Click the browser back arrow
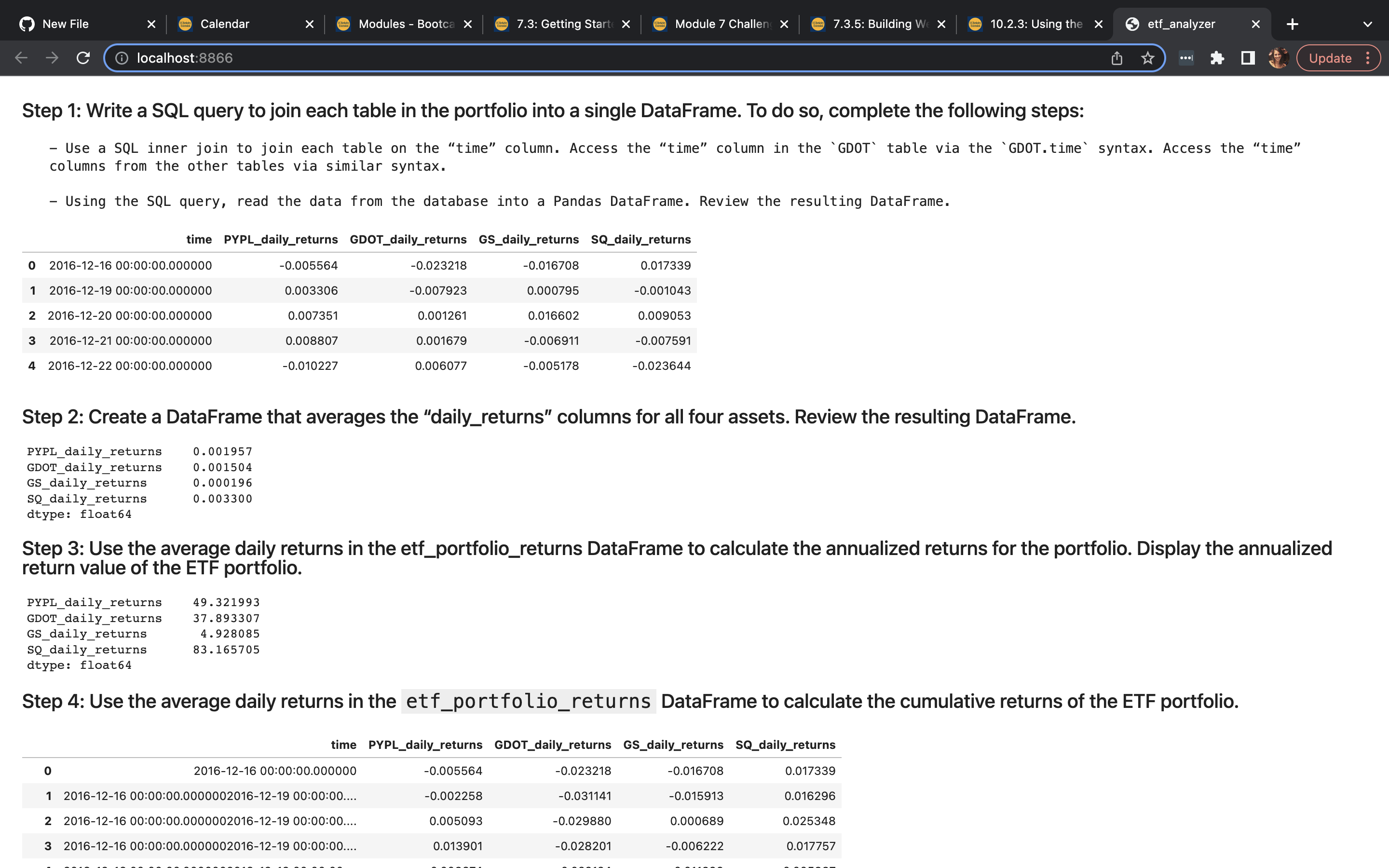This screenshot has width=1389, height=868. 21,58
